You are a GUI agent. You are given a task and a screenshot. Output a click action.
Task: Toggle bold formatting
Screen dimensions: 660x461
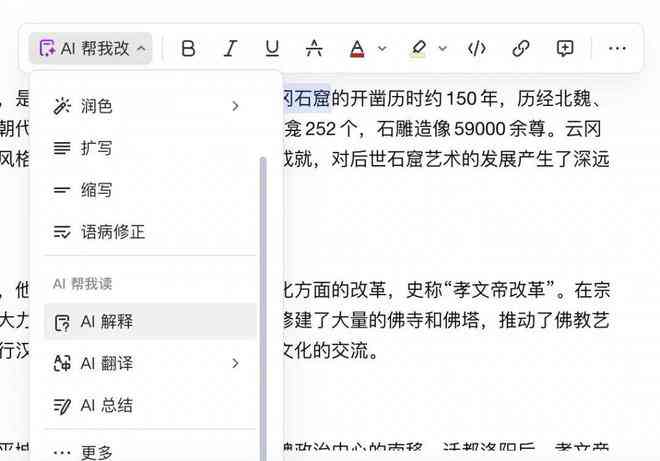[188, 49]
